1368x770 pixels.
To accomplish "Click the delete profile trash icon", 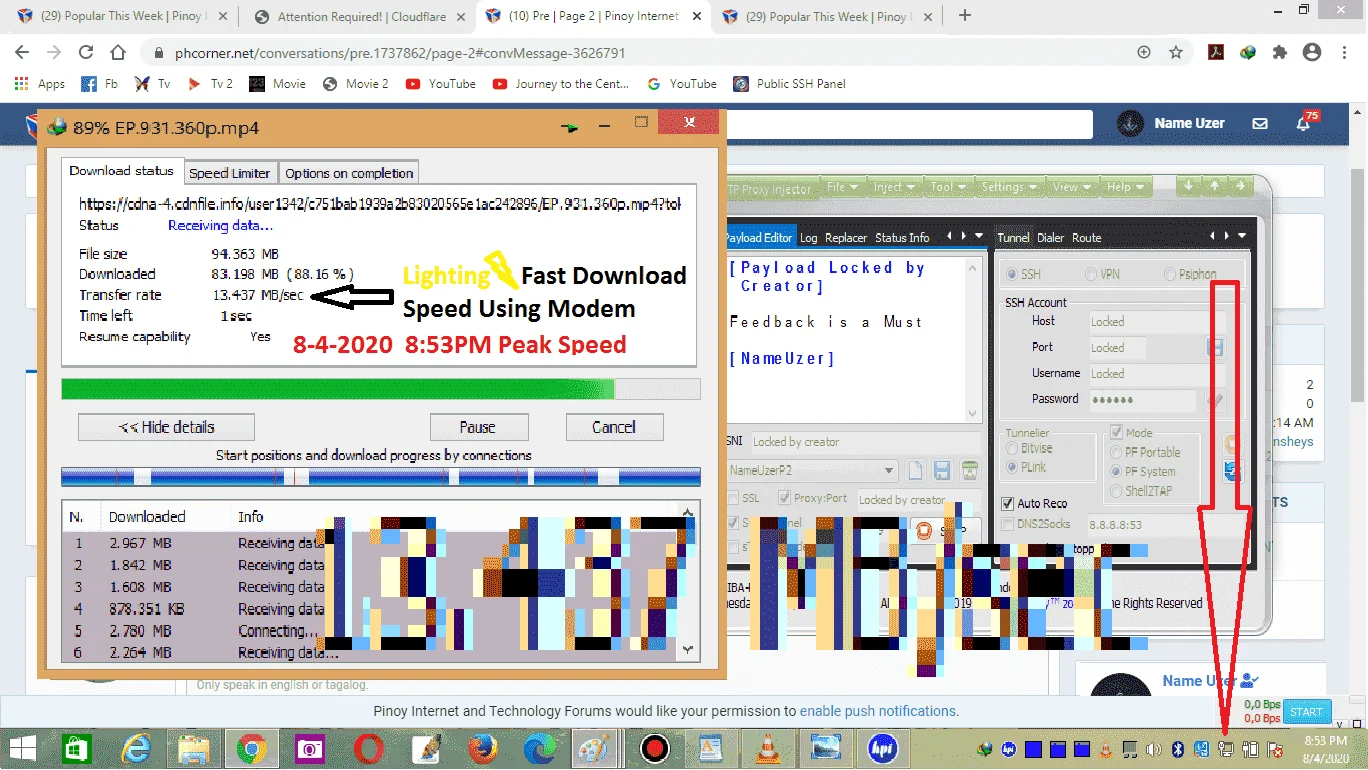I will pos(969,470).
